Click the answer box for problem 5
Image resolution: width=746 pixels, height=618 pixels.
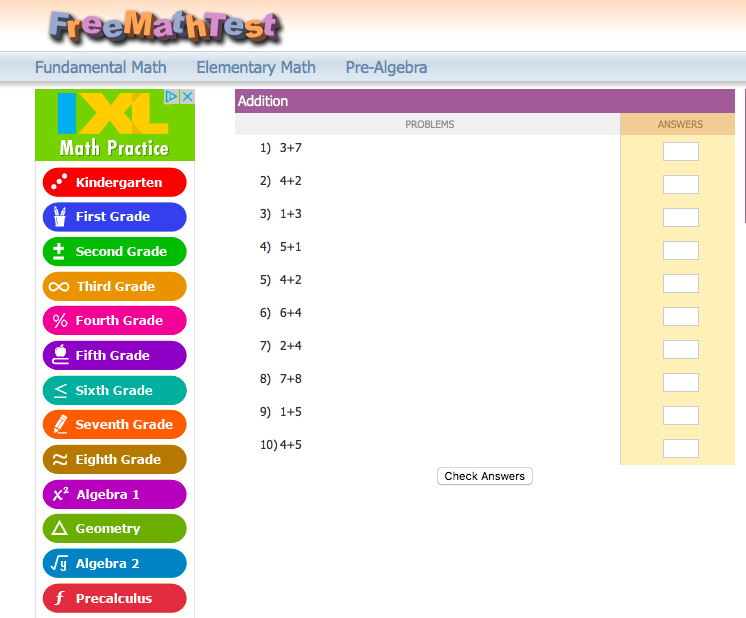coord(681,284)
